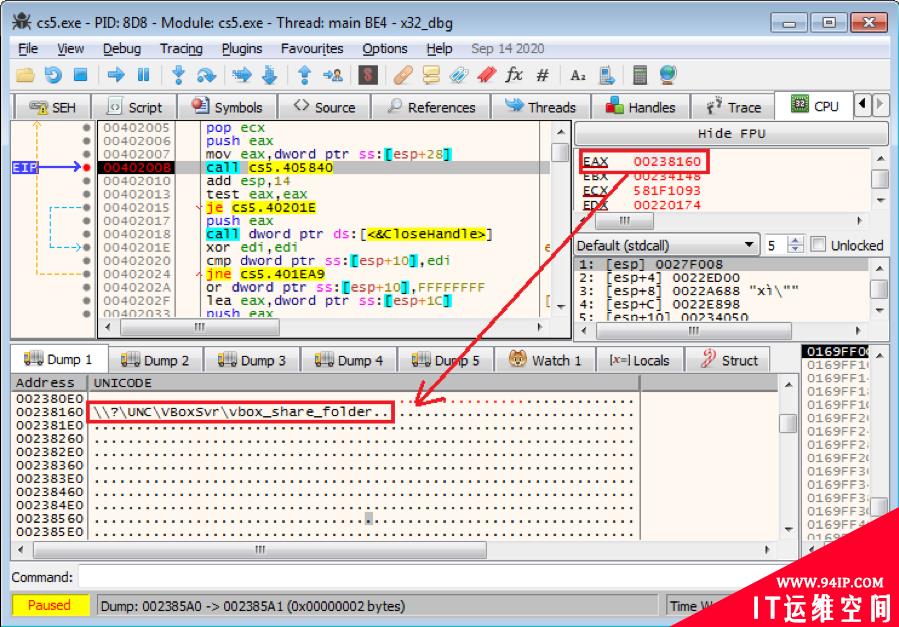
Task: Switch to Dump 3 tab
Action: [251, 360]
